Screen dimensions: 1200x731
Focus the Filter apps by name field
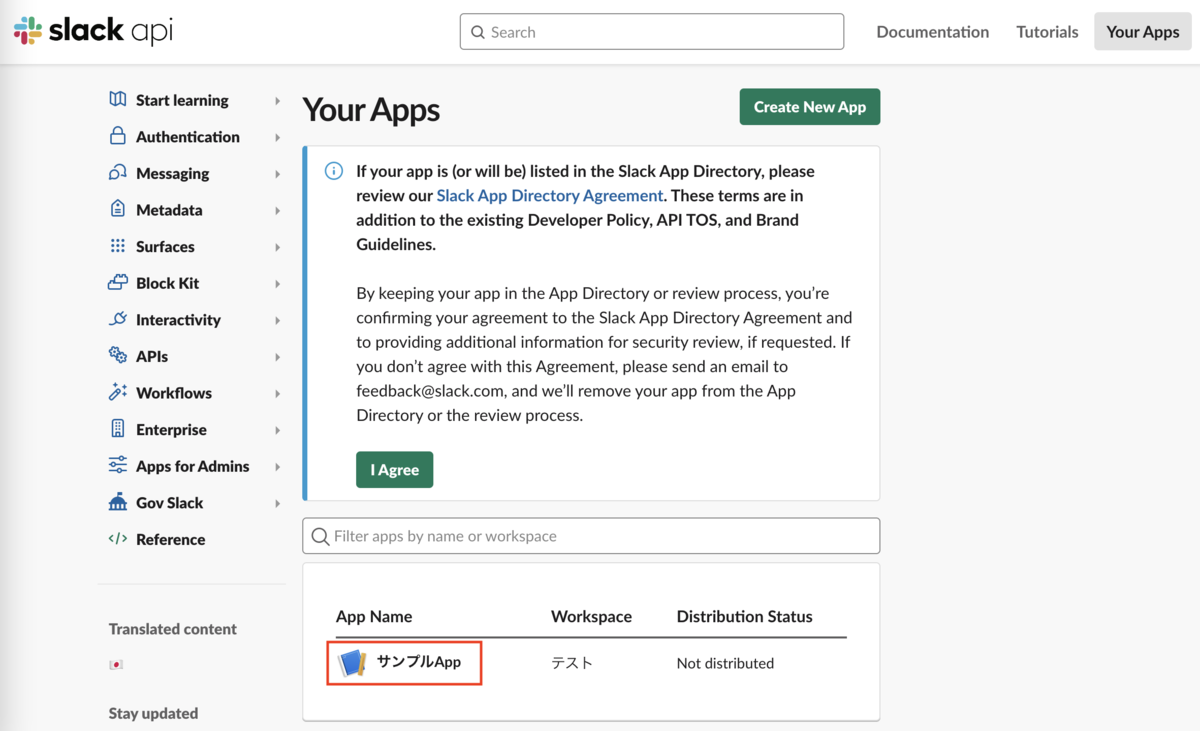(x=591, y=536)
